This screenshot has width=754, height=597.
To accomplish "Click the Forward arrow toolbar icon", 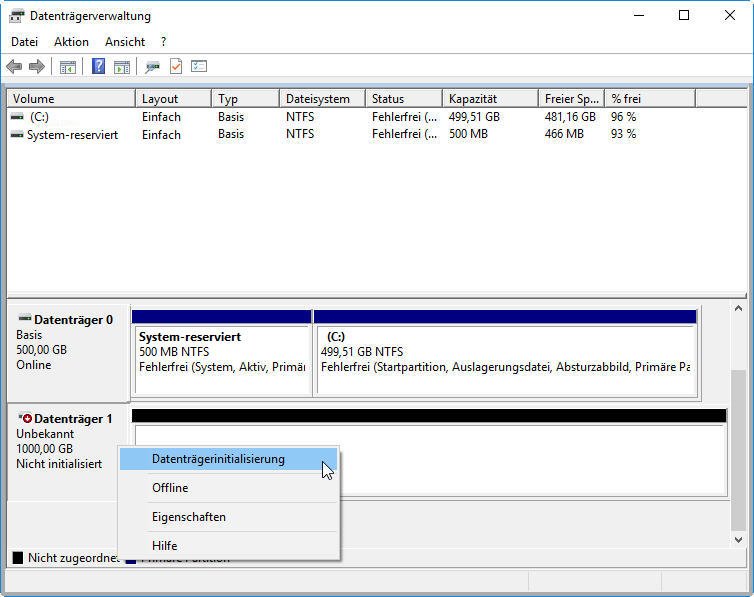I will [37, 66].
